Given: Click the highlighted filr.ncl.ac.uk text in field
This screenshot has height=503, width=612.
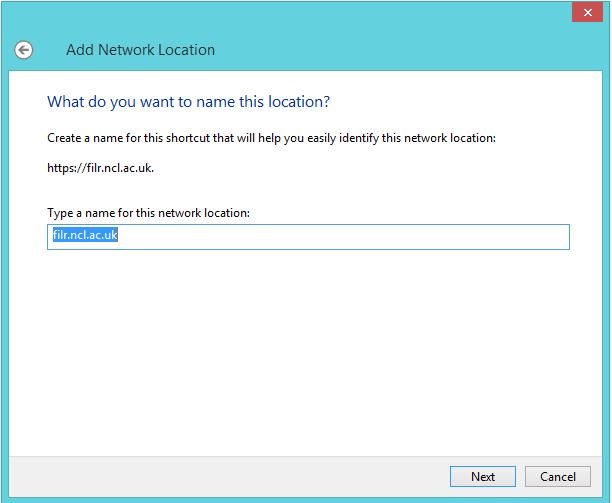Looking at the screenshot, I should pyautogui.click(x=85, y=237).
